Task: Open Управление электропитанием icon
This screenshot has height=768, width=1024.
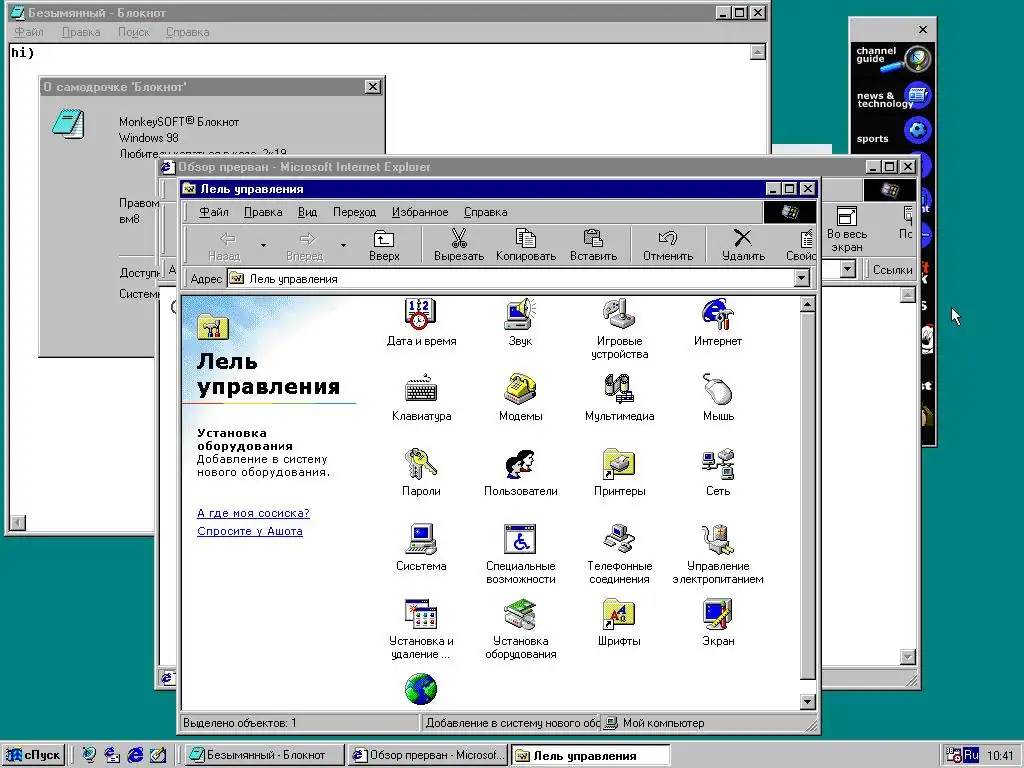Action: click(x=718, y=555)
